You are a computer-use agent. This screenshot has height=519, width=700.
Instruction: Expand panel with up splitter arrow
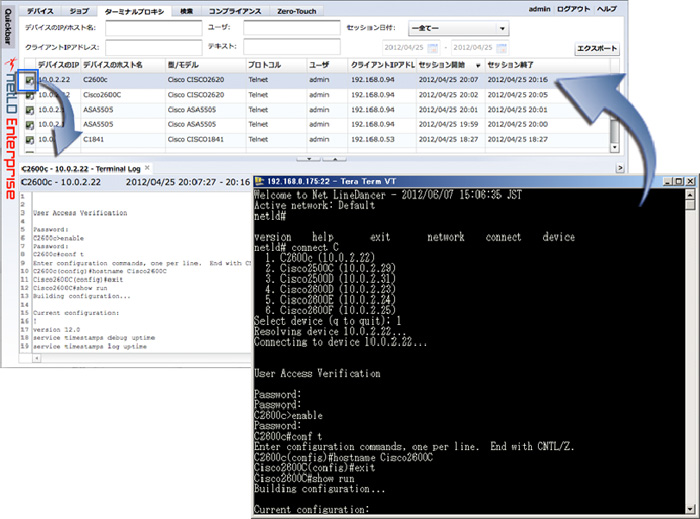point(334,158)
